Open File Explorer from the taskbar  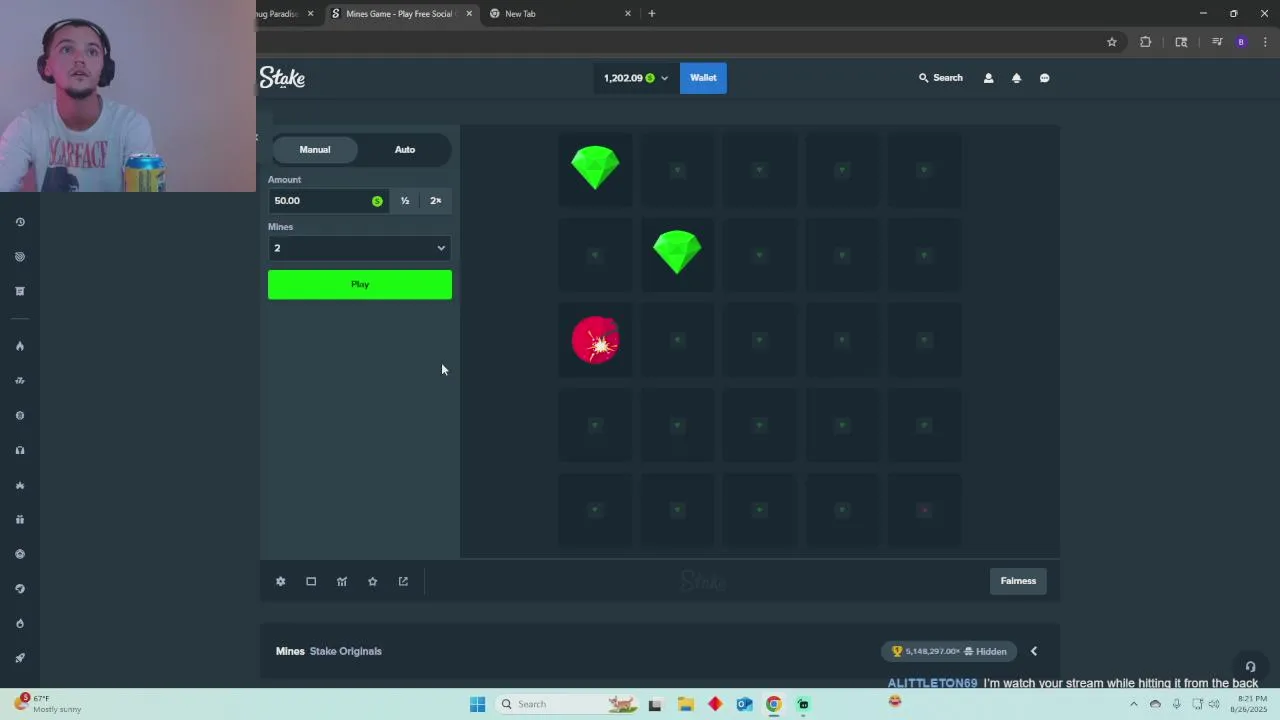[x=685, y=704]
